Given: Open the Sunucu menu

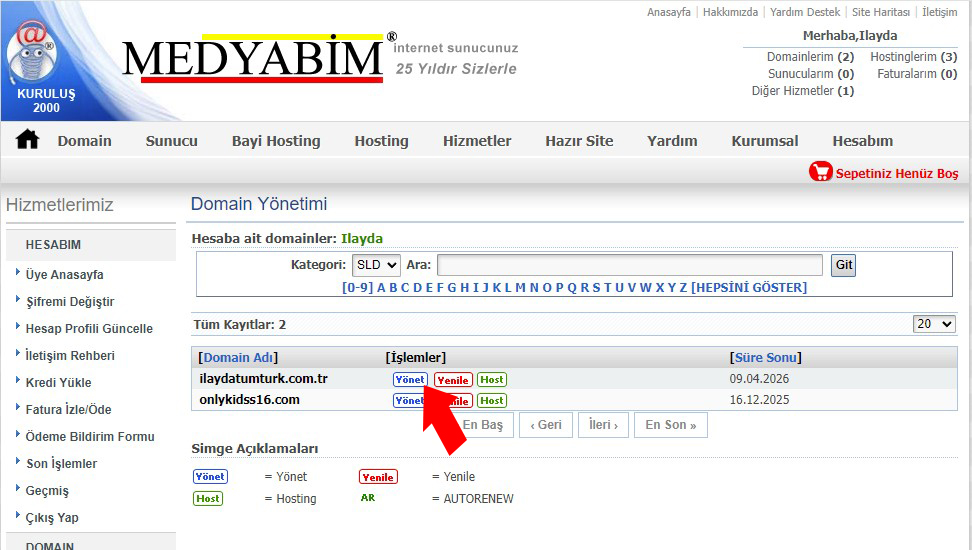Looking at the screenshot, I should coord(171,141).
